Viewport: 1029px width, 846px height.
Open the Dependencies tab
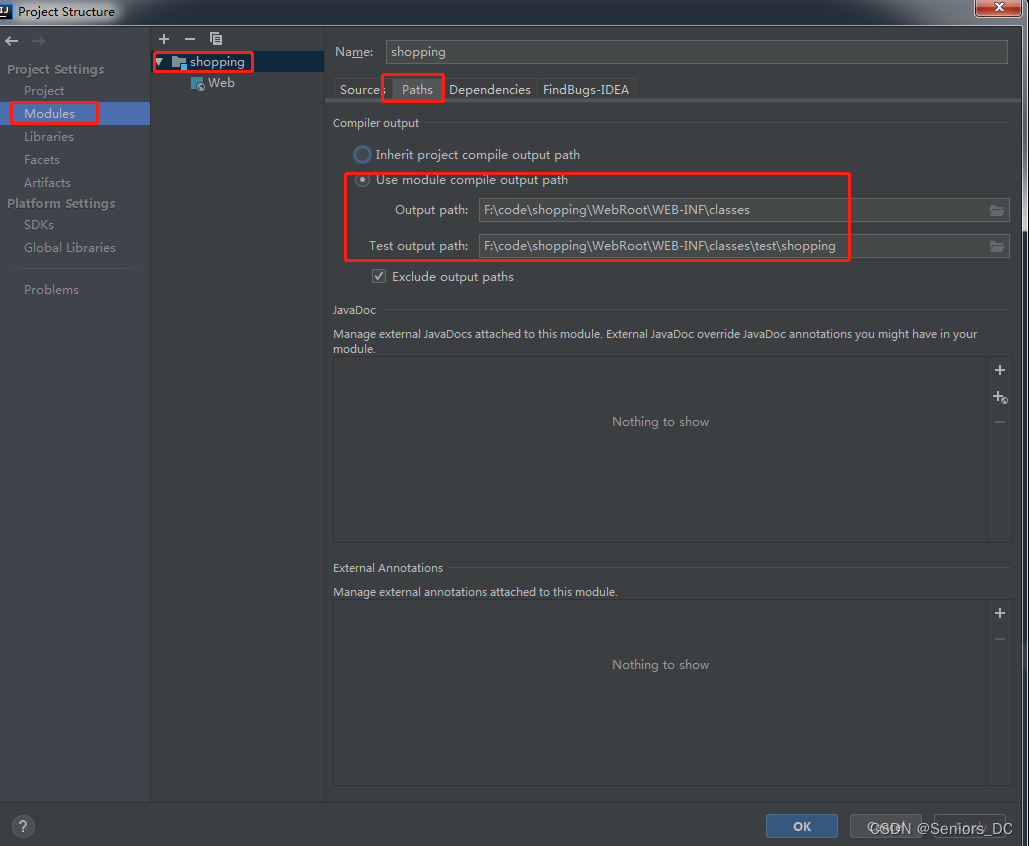coord(490,90)
